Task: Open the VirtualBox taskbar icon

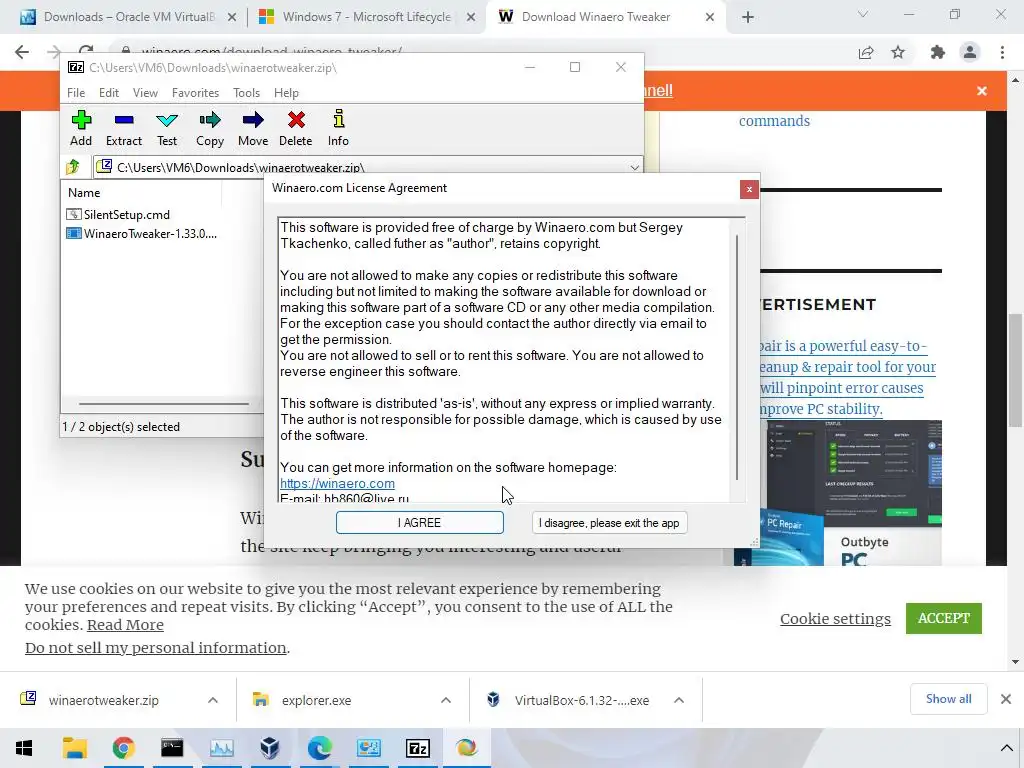Action: [270, 748]
